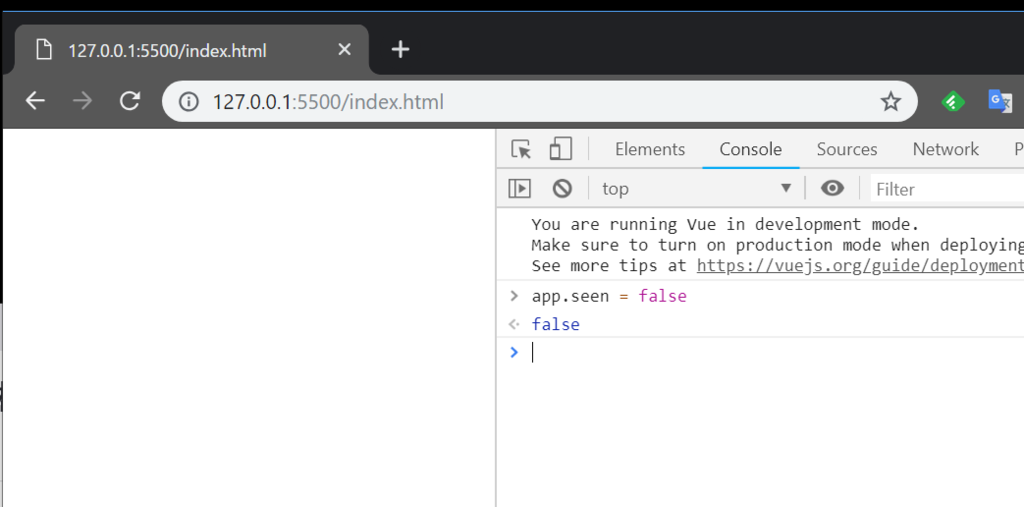Click the browser forward arrow
Screen dimensions: 1024x507
click(82, 101)
